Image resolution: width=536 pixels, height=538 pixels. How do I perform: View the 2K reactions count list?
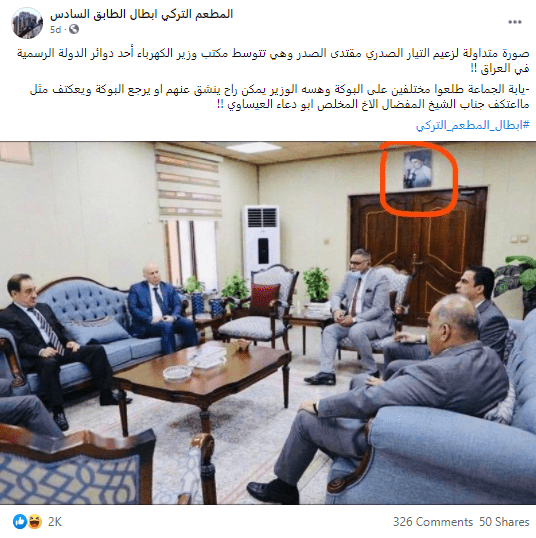coord(55,522)
